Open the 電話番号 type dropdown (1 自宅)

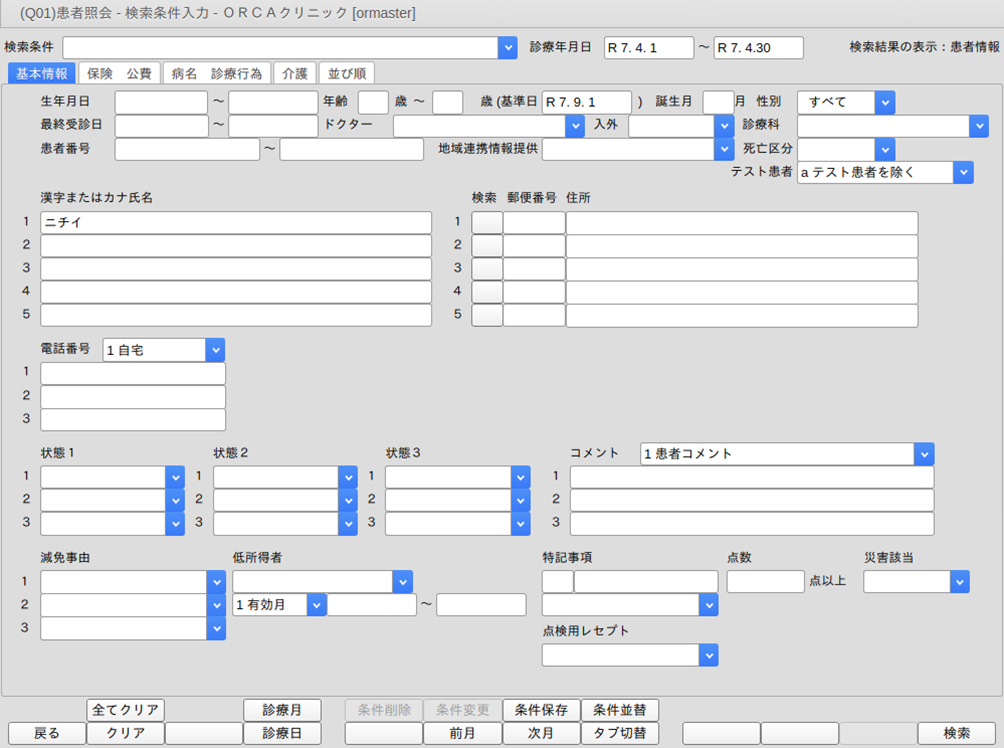tap(214, 350)
